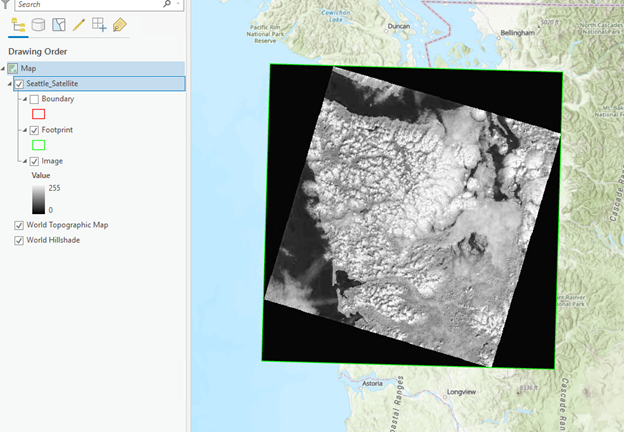624x432 pixels.
Task: Select List By Data Source icon
Action: click(x=38, y=25)
